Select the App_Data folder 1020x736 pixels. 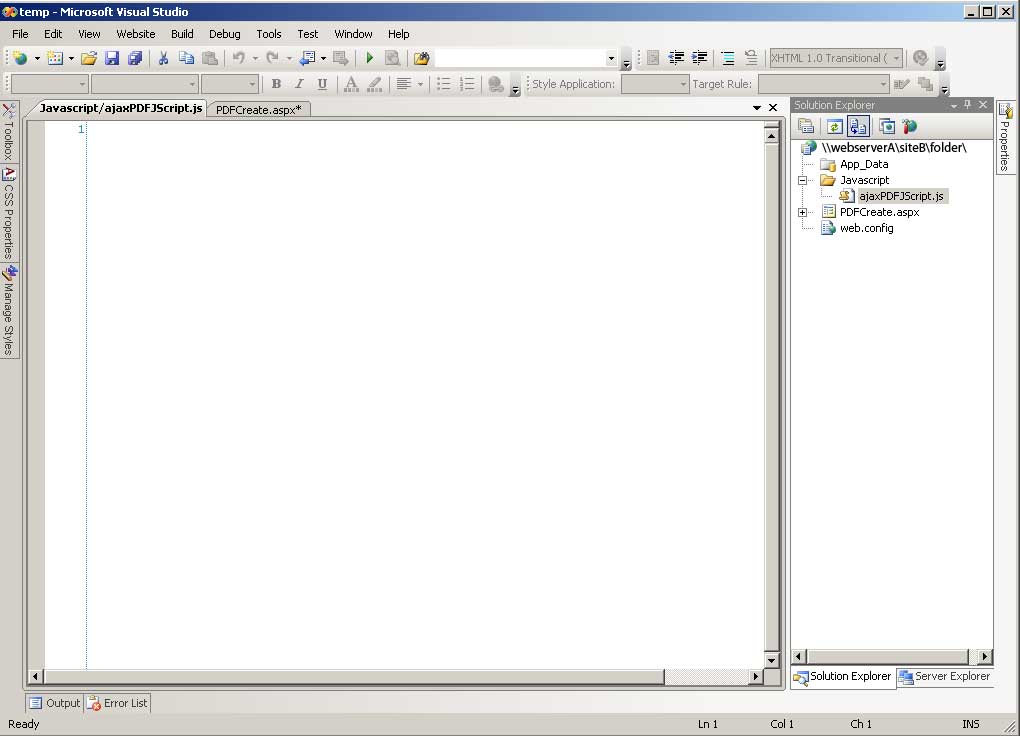coord(864,164)
